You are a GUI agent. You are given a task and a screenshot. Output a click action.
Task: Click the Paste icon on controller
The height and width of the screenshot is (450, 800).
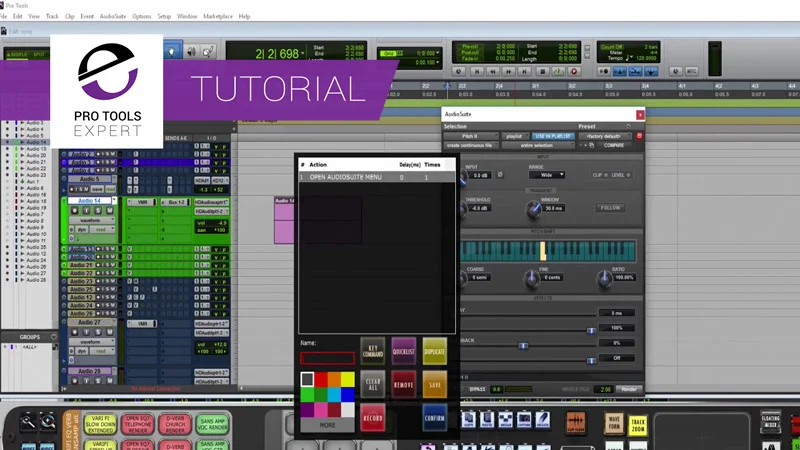[x=487, y=419]
